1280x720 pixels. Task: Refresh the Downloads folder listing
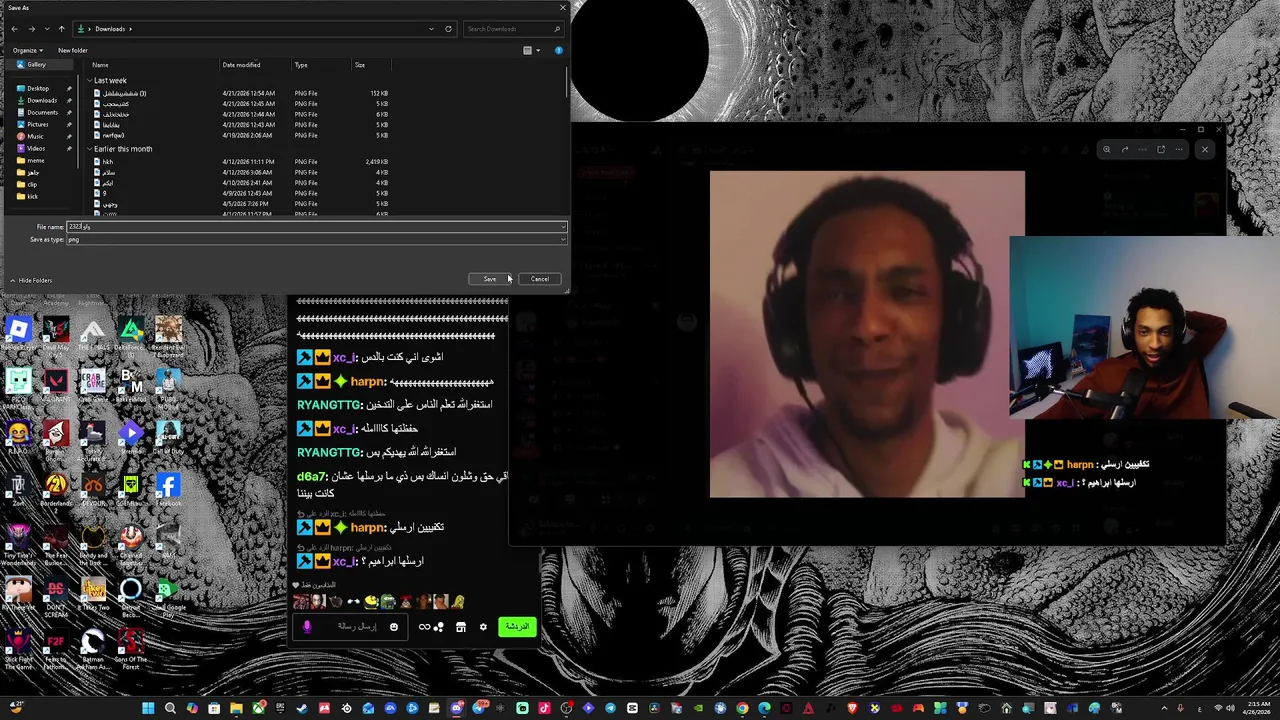[448, 29]
